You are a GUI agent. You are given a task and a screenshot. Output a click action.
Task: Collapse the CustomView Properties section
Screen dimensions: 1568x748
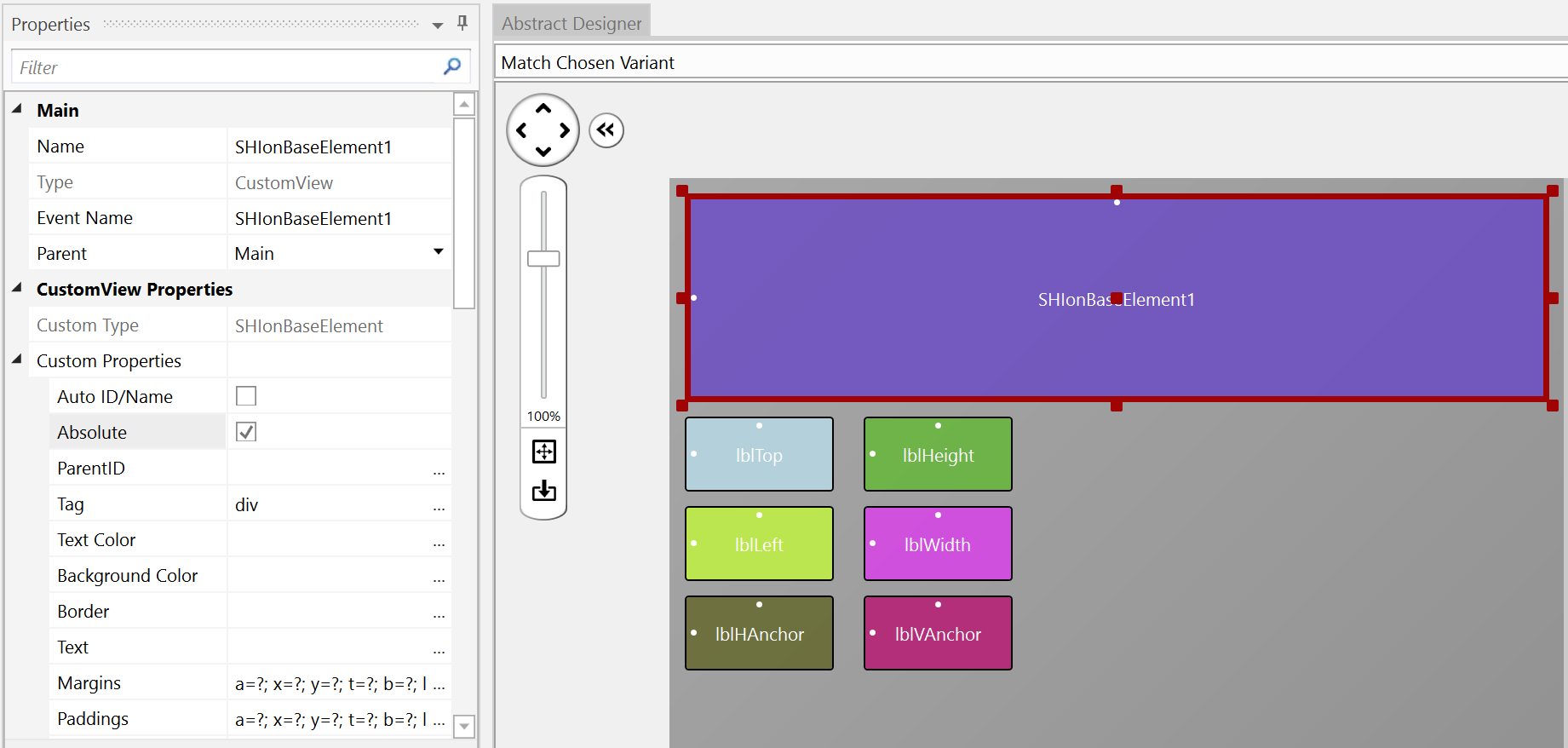[17, 288]
